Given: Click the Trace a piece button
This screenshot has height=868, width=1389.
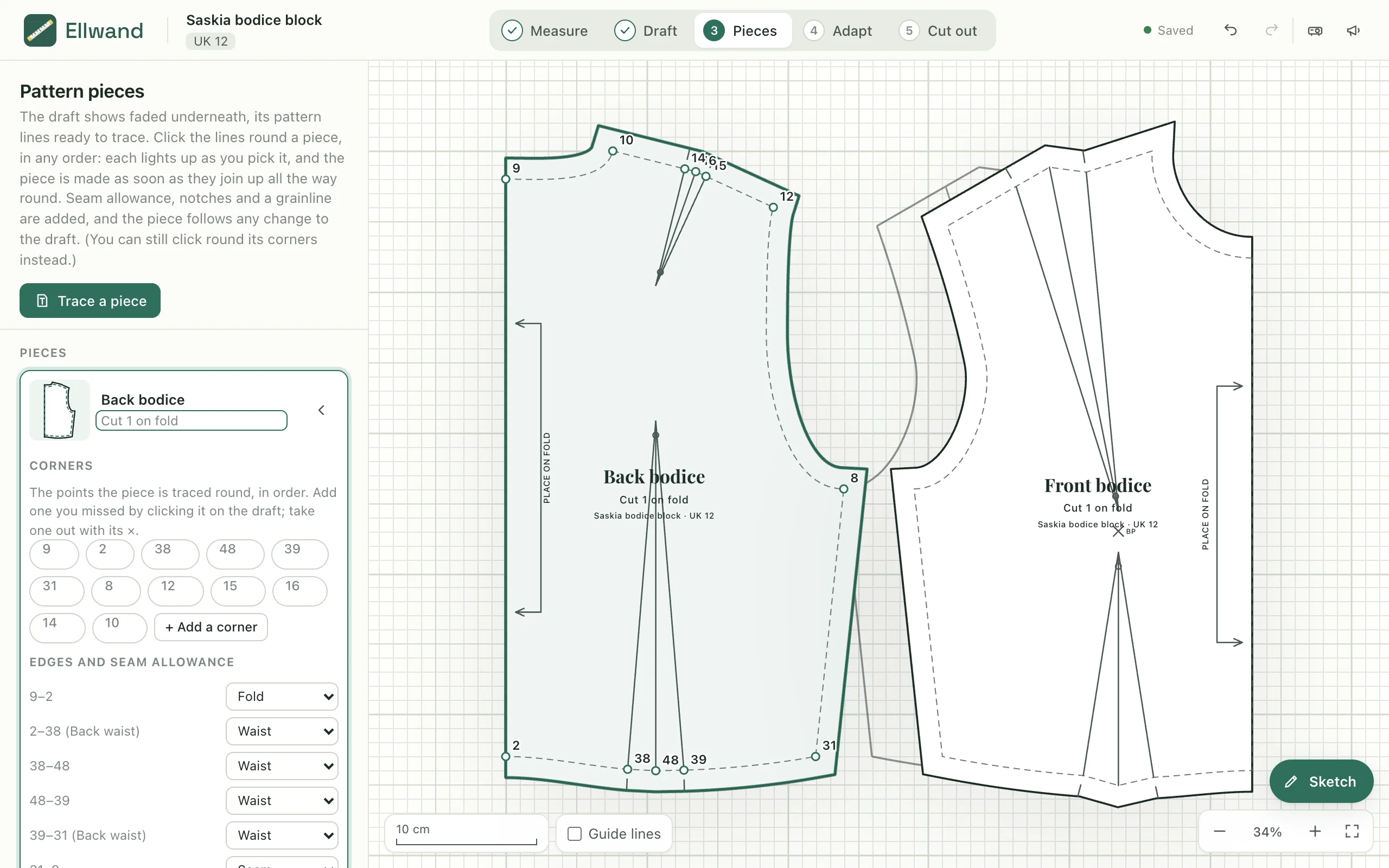Looking at the screenshot, I should (x=90, y=300).
